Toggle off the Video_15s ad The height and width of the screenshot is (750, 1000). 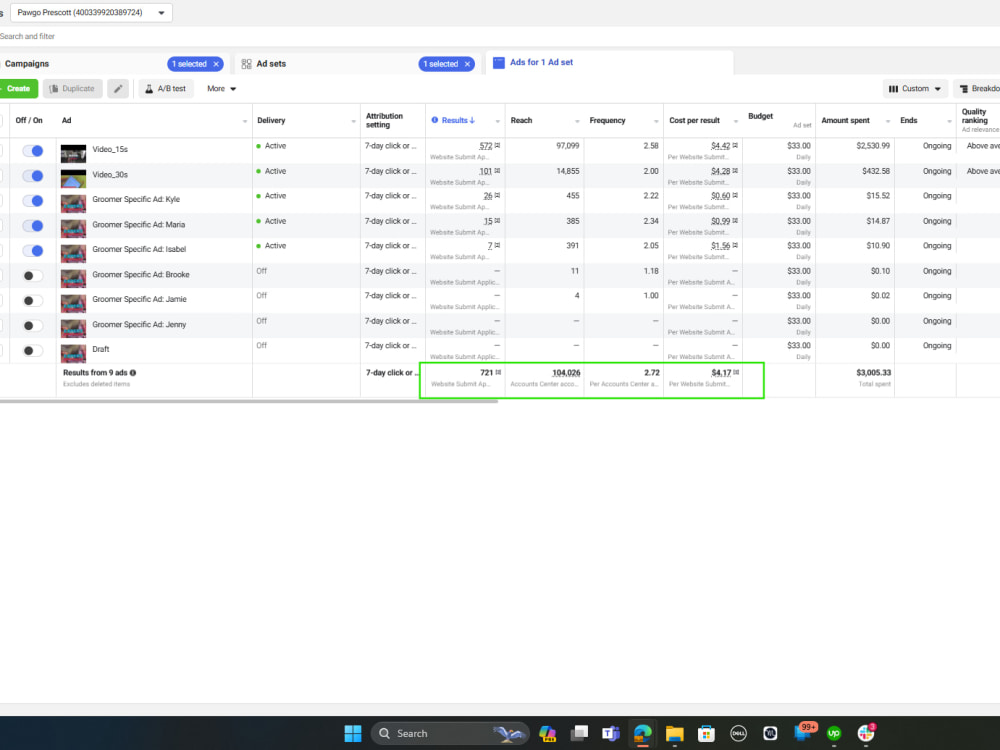33,151
